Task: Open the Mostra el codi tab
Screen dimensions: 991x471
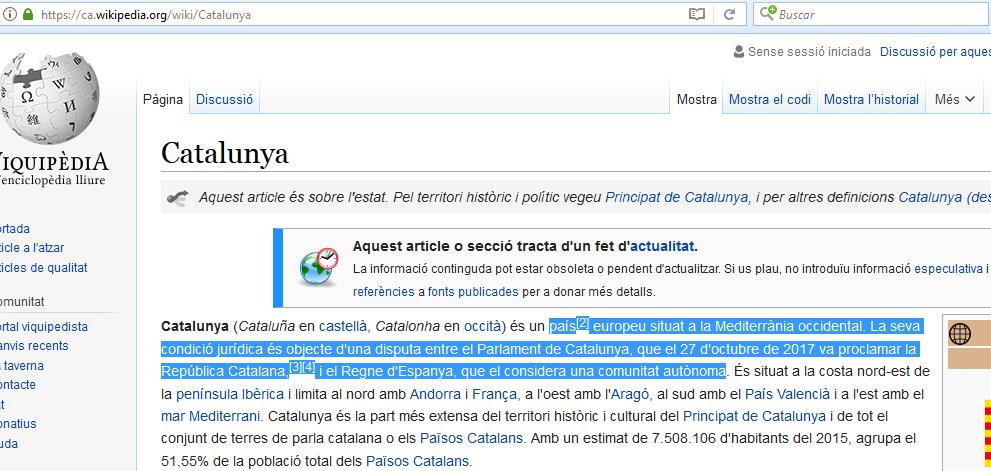Action: pyautogui.click(x=770, y=99)
